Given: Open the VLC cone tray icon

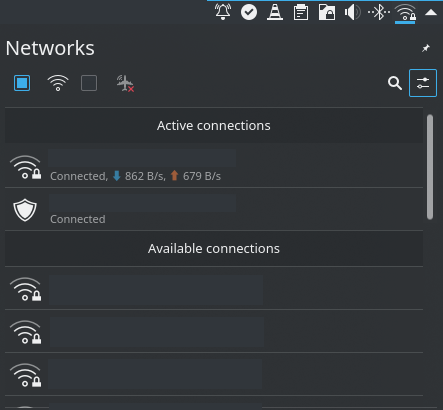Looking at the screenshot, I should click(x=275, y=12).
